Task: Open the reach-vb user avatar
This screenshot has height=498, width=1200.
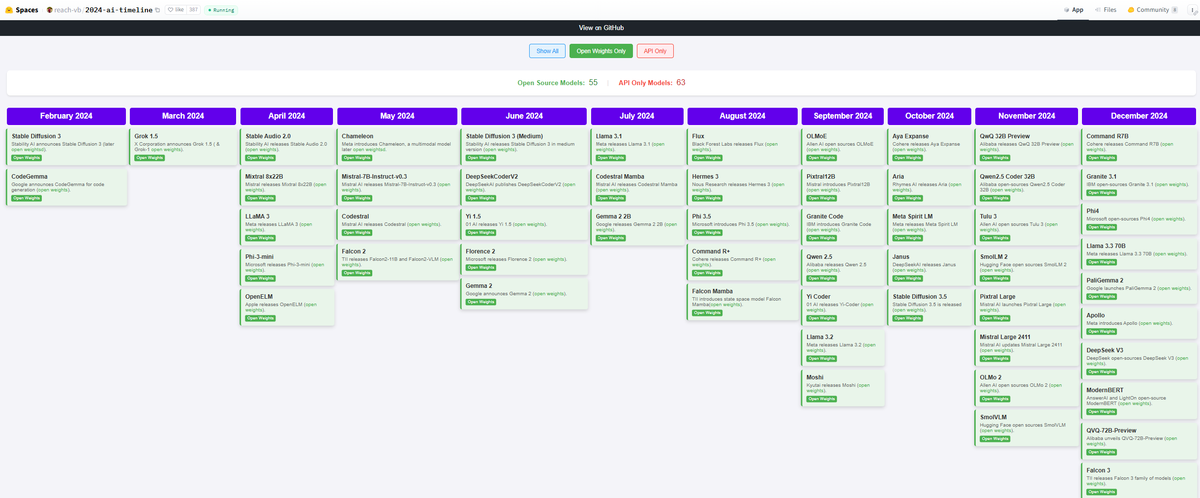Action: (50, 9)
